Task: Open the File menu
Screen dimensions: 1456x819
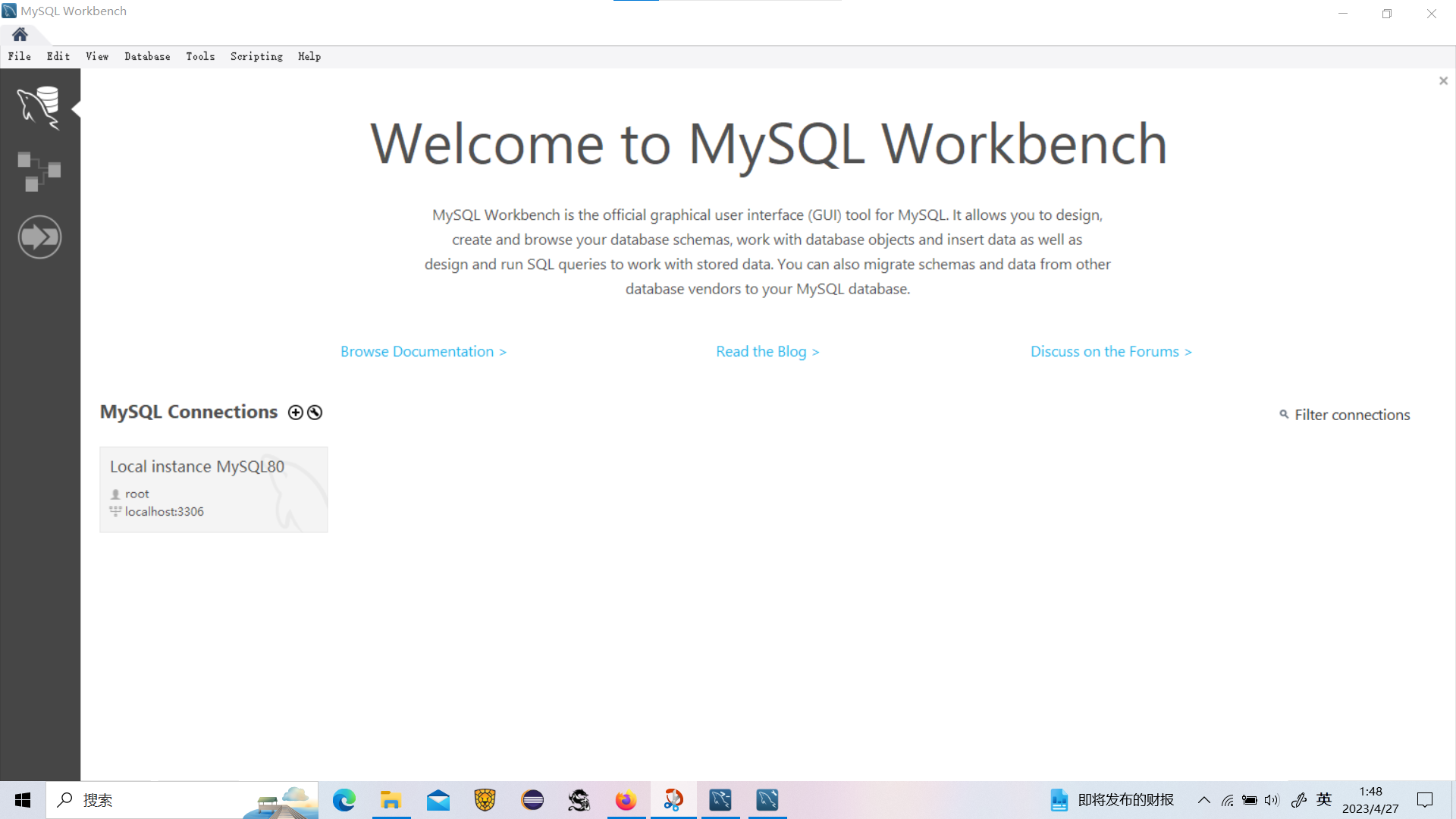Action: coord(20,56)
